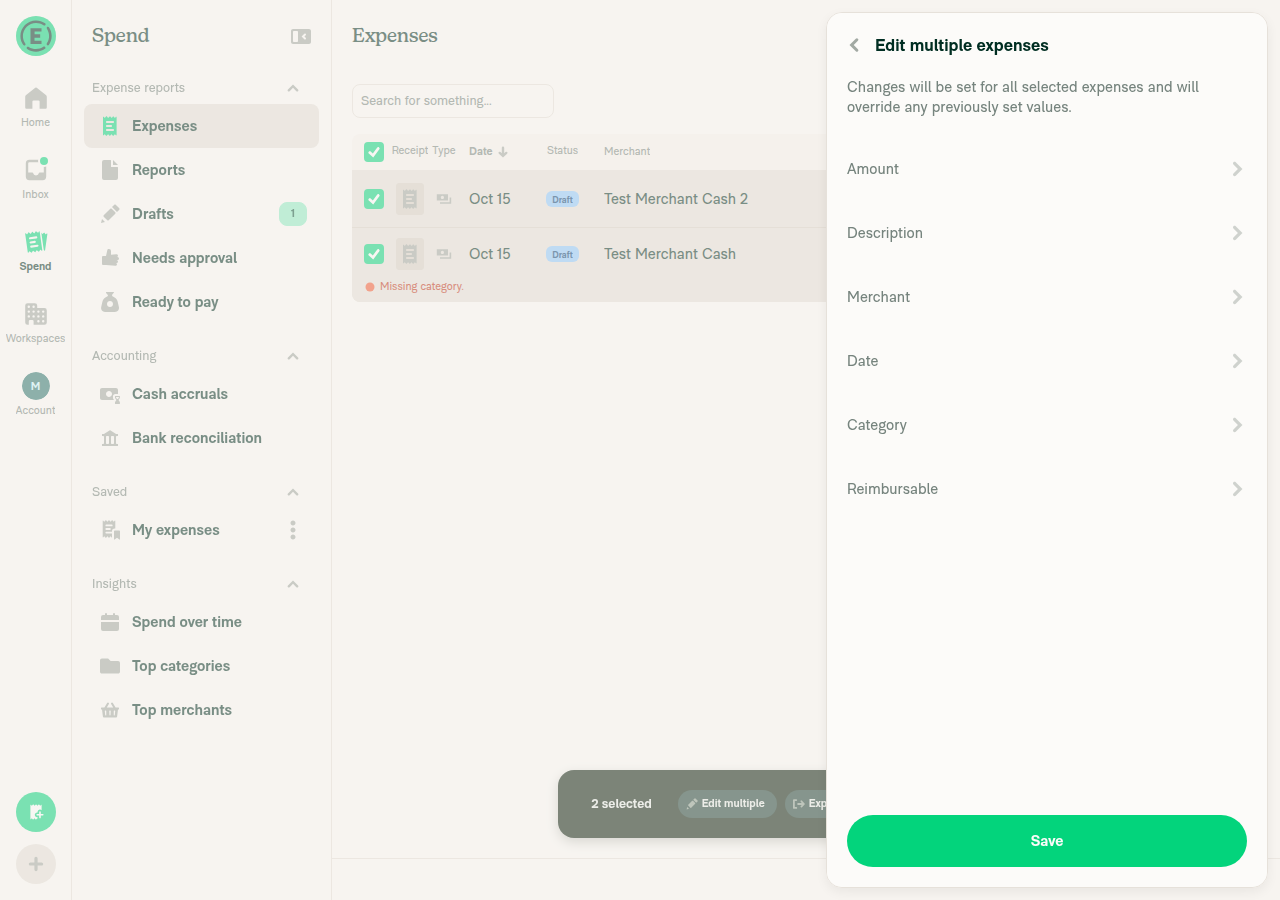This screenshot has width=1280, height=900.
Task: Sort expenses by the Date column
Action: click(x=488, y=152)
